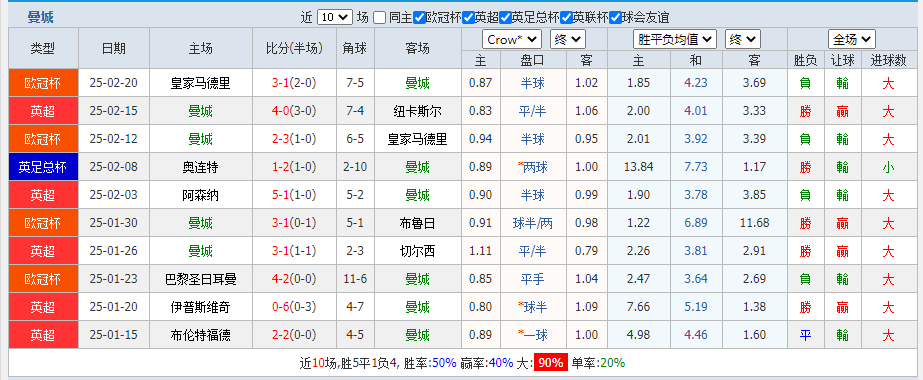
Task: Click the 日期 column header
Action: [114, 48]
